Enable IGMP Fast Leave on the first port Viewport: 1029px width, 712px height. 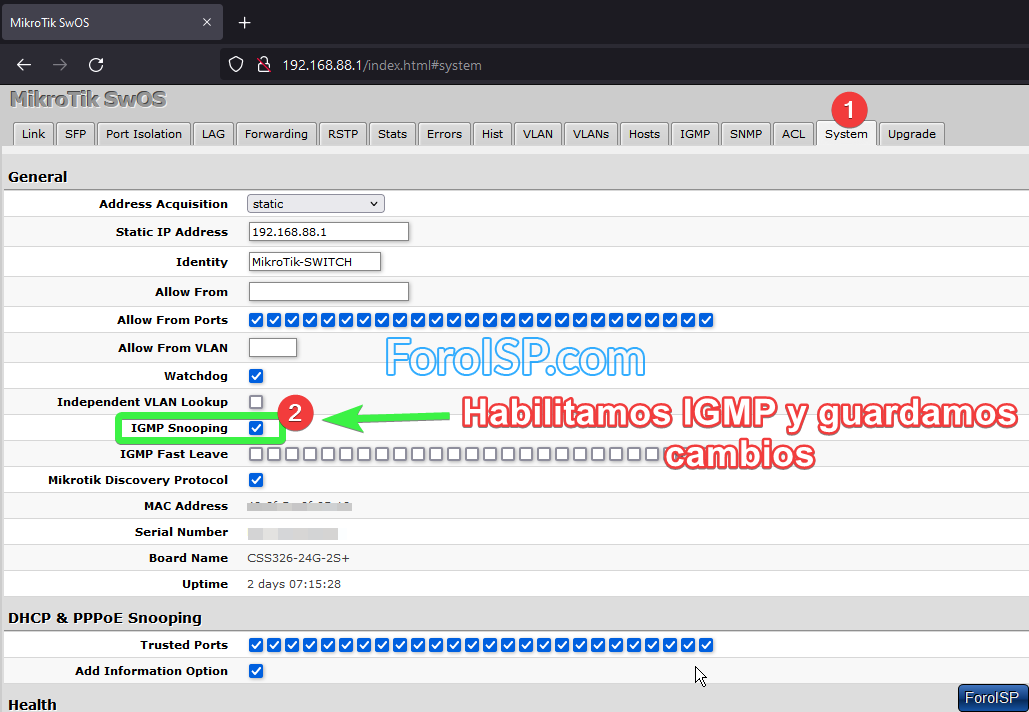(256, 453)
